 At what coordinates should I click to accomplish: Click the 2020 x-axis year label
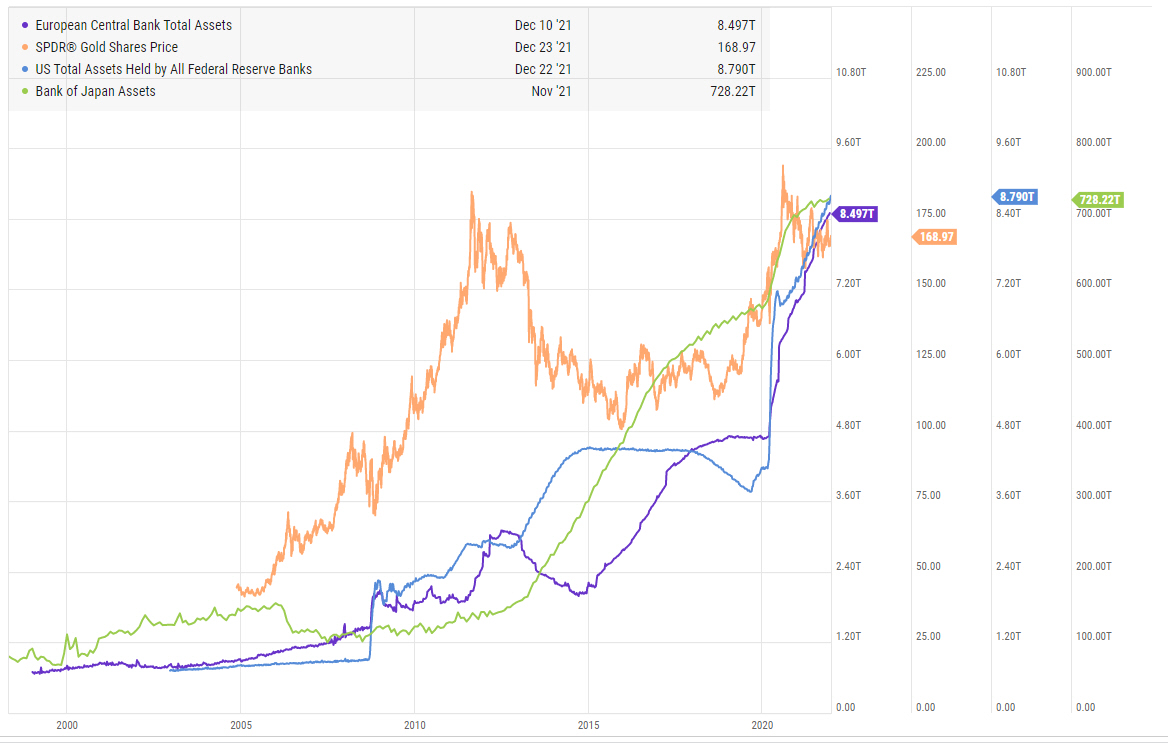(762, 725)
